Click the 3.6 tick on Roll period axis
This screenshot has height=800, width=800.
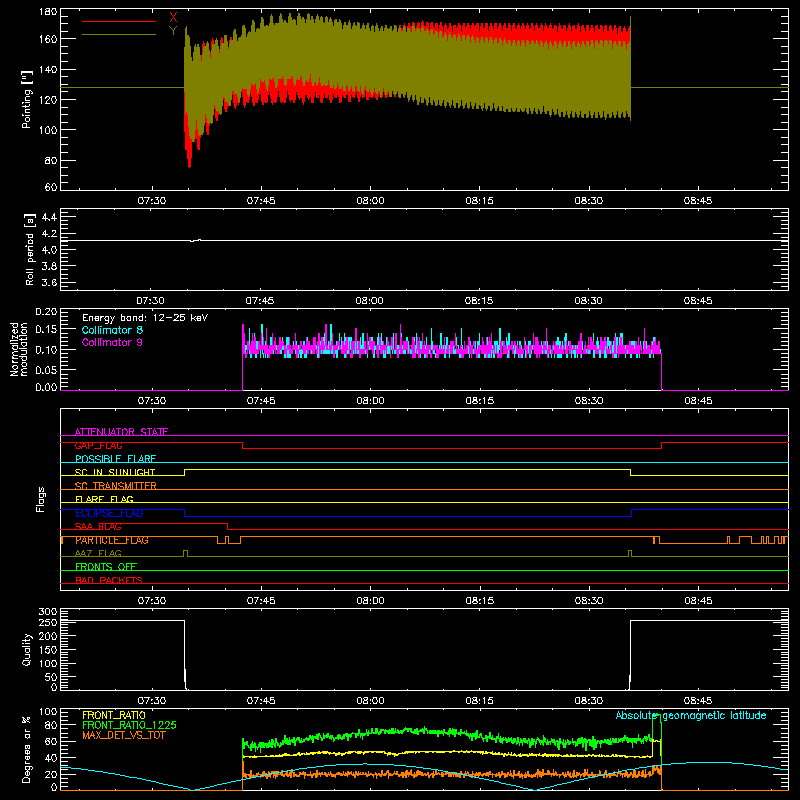(x=49, y=282)
